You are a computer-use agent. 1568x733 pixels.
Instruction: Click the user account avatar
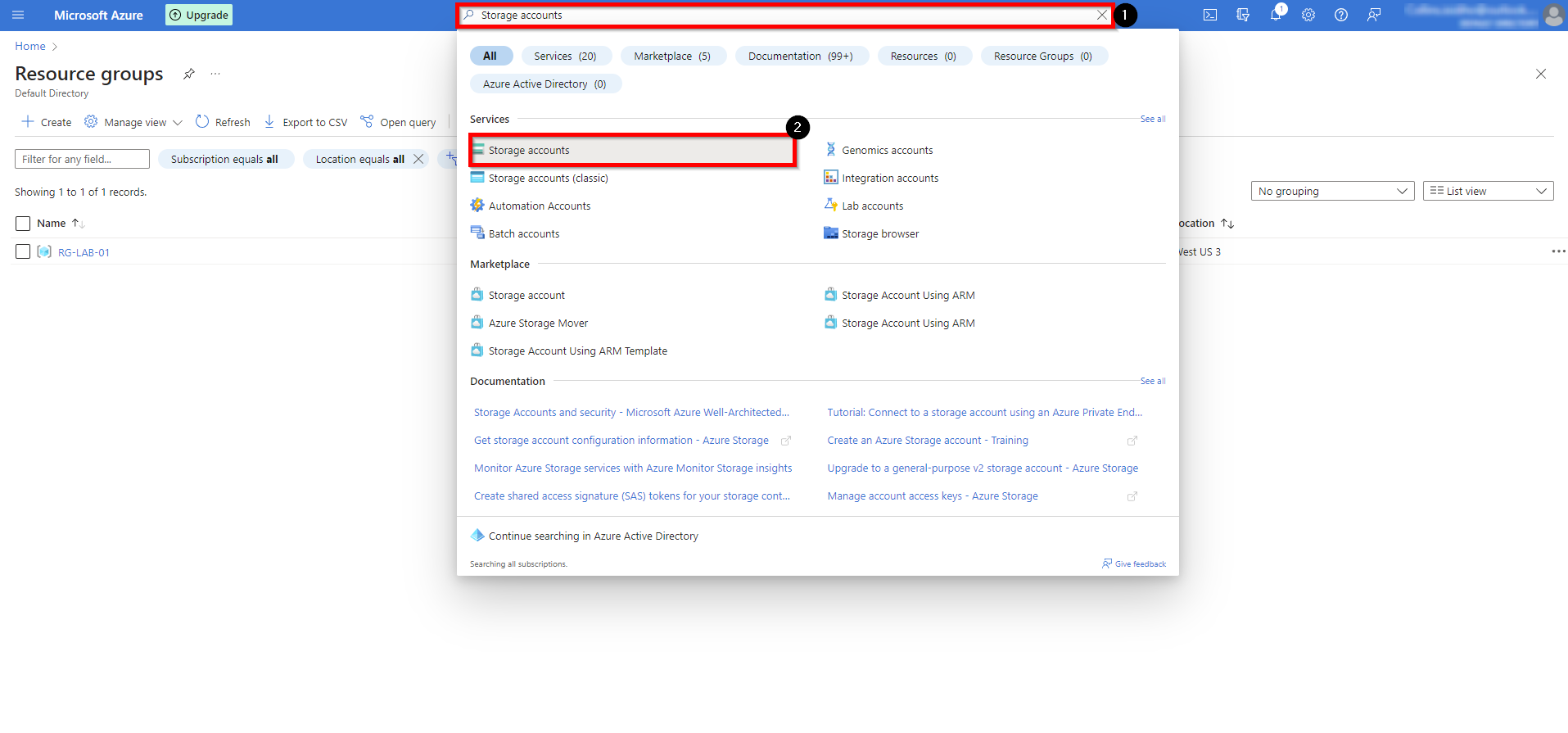click(x=1553, y=15)
